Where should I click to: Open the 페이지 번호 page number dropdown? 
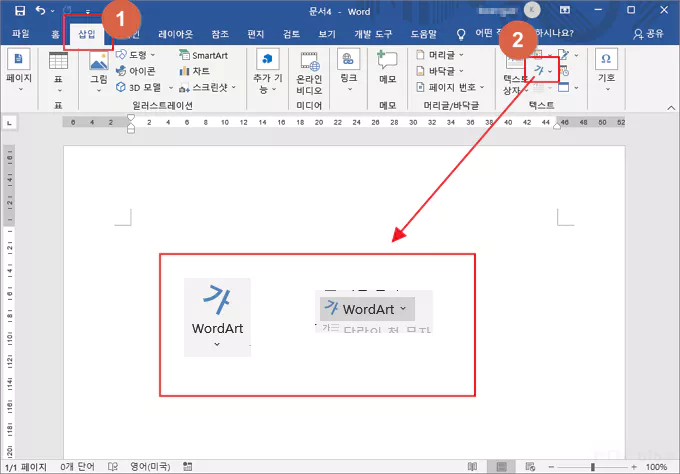click(x=450, y=87)
